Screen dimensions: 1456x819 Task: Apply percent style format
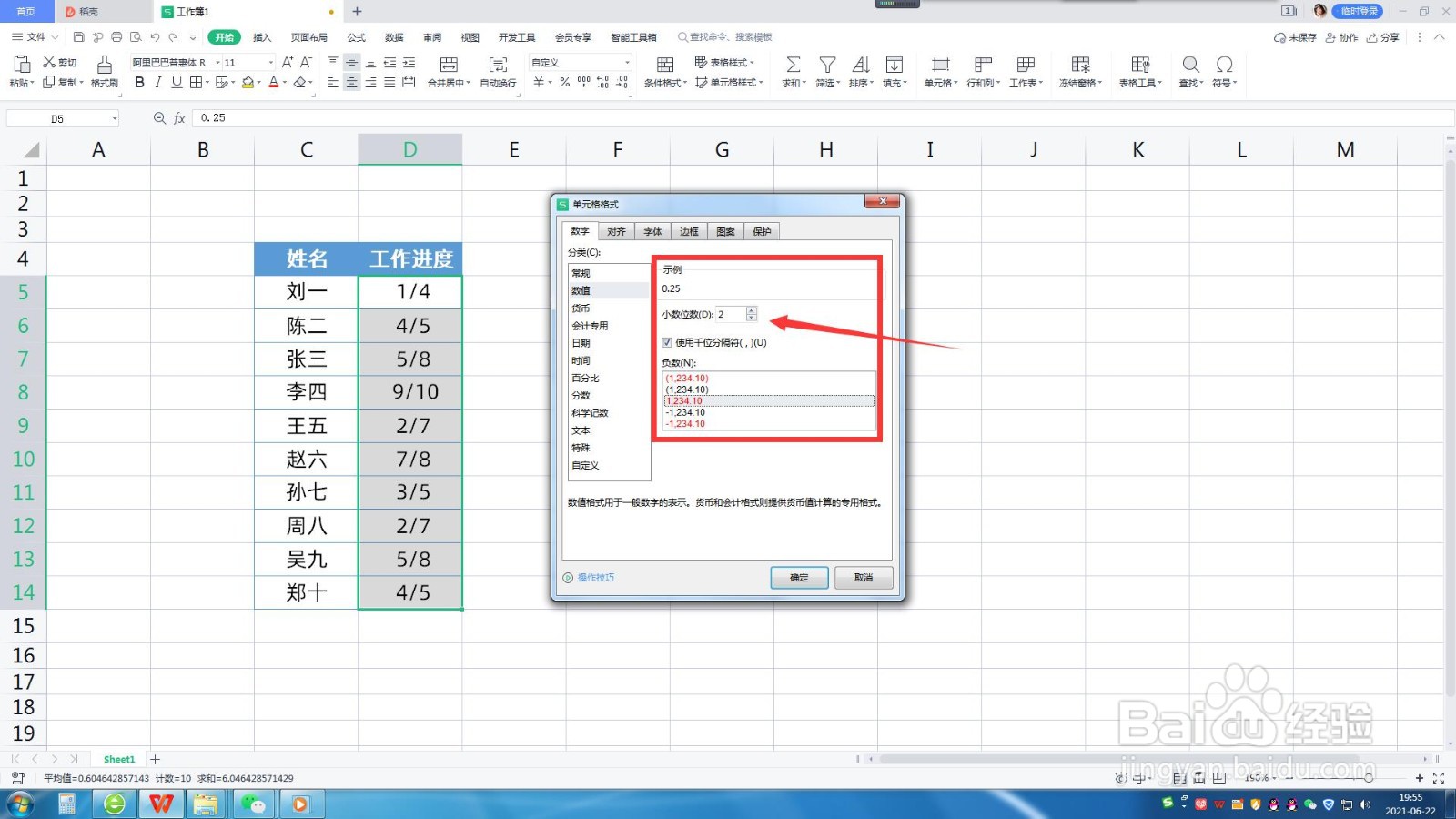pyautogui.click(x=564, y=83)
